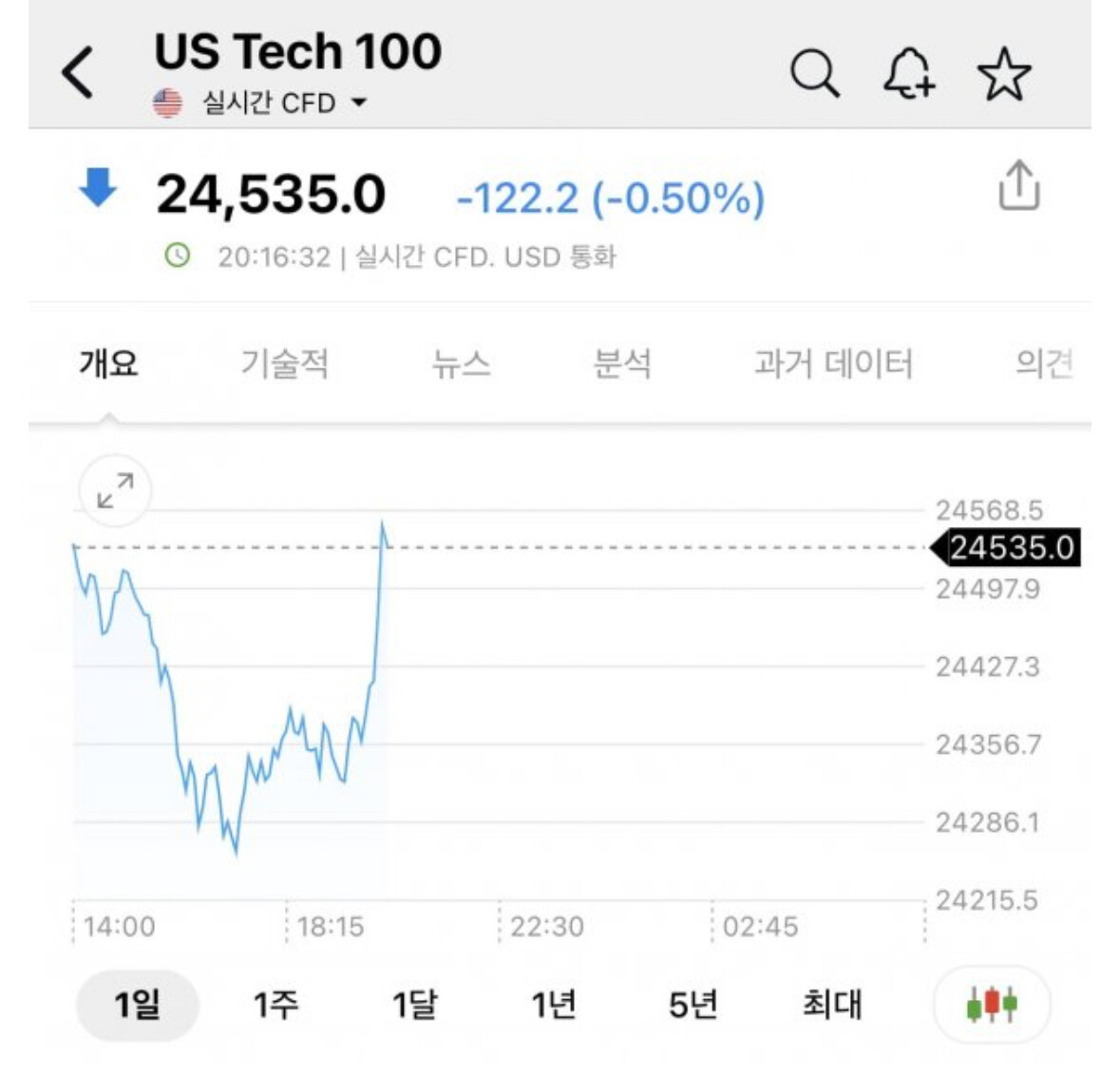The image size is (1120, 1076).
Task: Select the 1달 time range
Action: tap(415, 1004)
